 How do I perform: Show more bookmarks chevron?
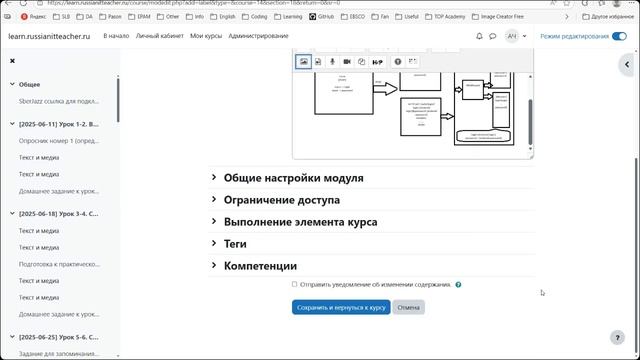click(567, 17)
